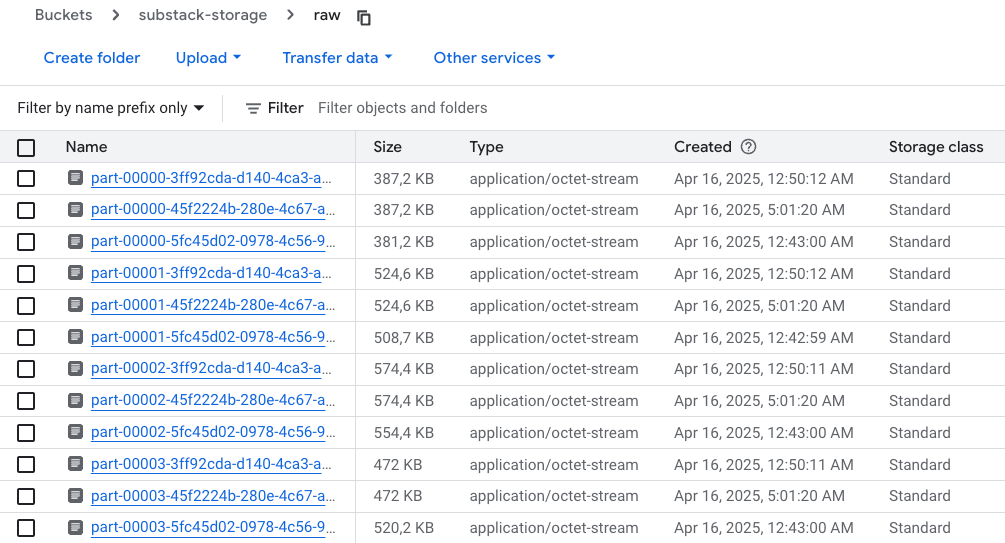Viewport: 1005px width, 543px height.
Task: Click file icon of part-00003-5fc45d02 row
Action: [x=75, y=527]
